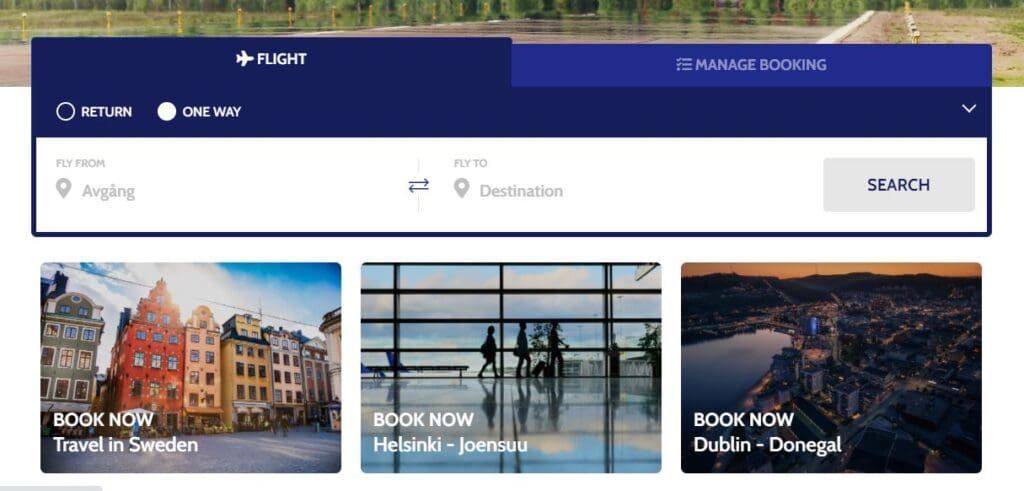
Task: Switch to the Manage Booking tab
Action: click(x=752, y=65)
